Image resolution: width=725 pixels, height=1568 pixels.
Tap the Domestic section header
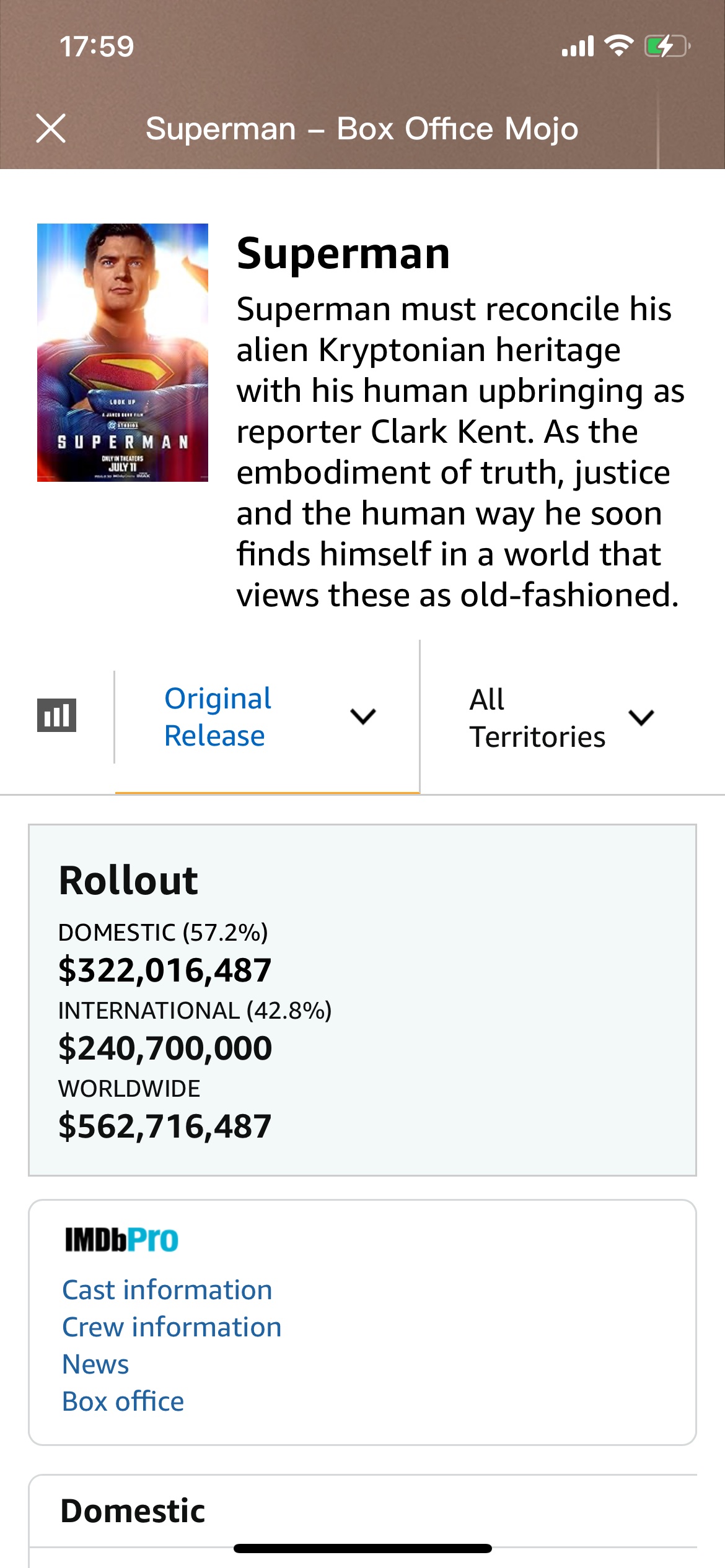[133, 1510]
